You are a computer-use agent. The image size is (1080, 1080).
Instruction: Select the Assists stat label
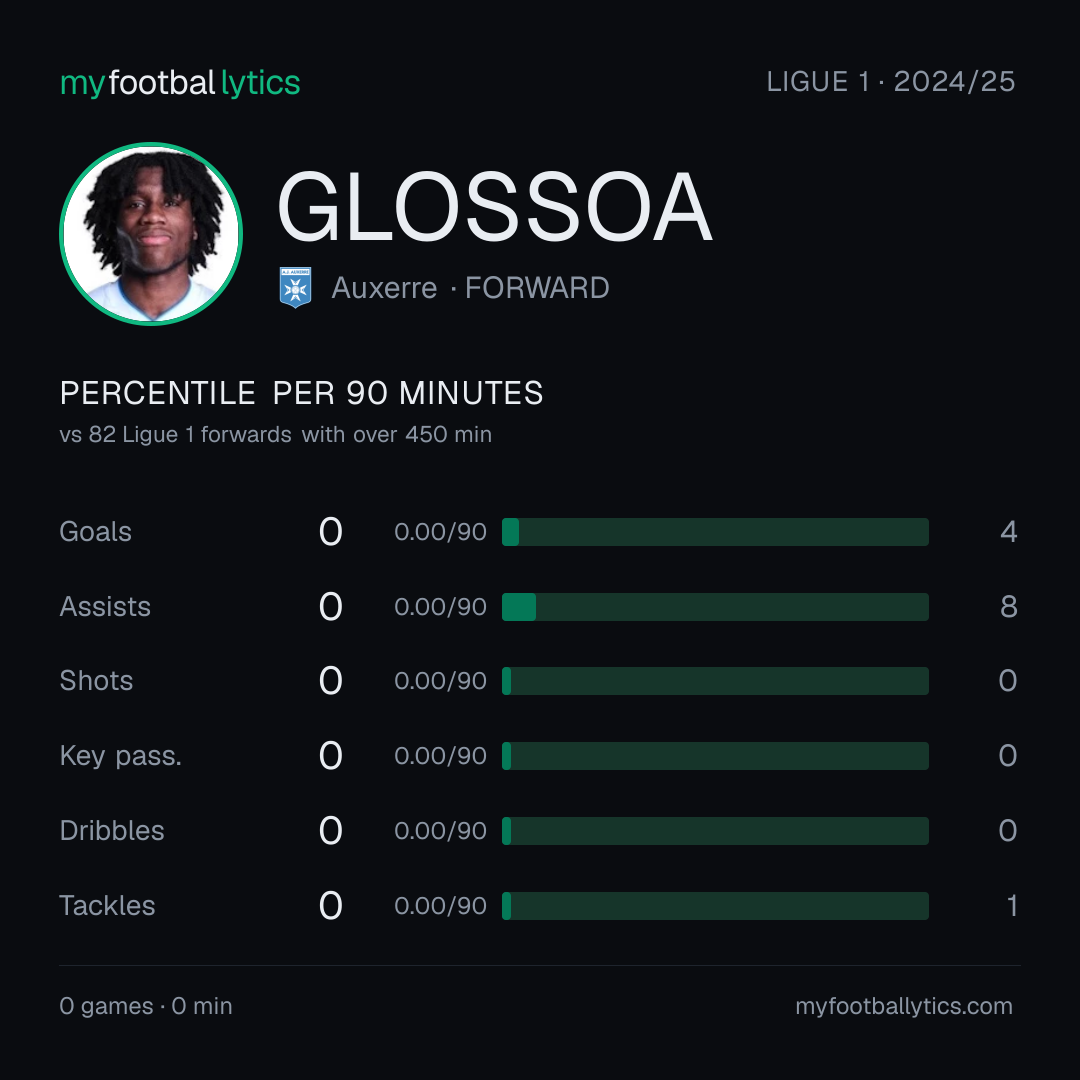[105, 607]
